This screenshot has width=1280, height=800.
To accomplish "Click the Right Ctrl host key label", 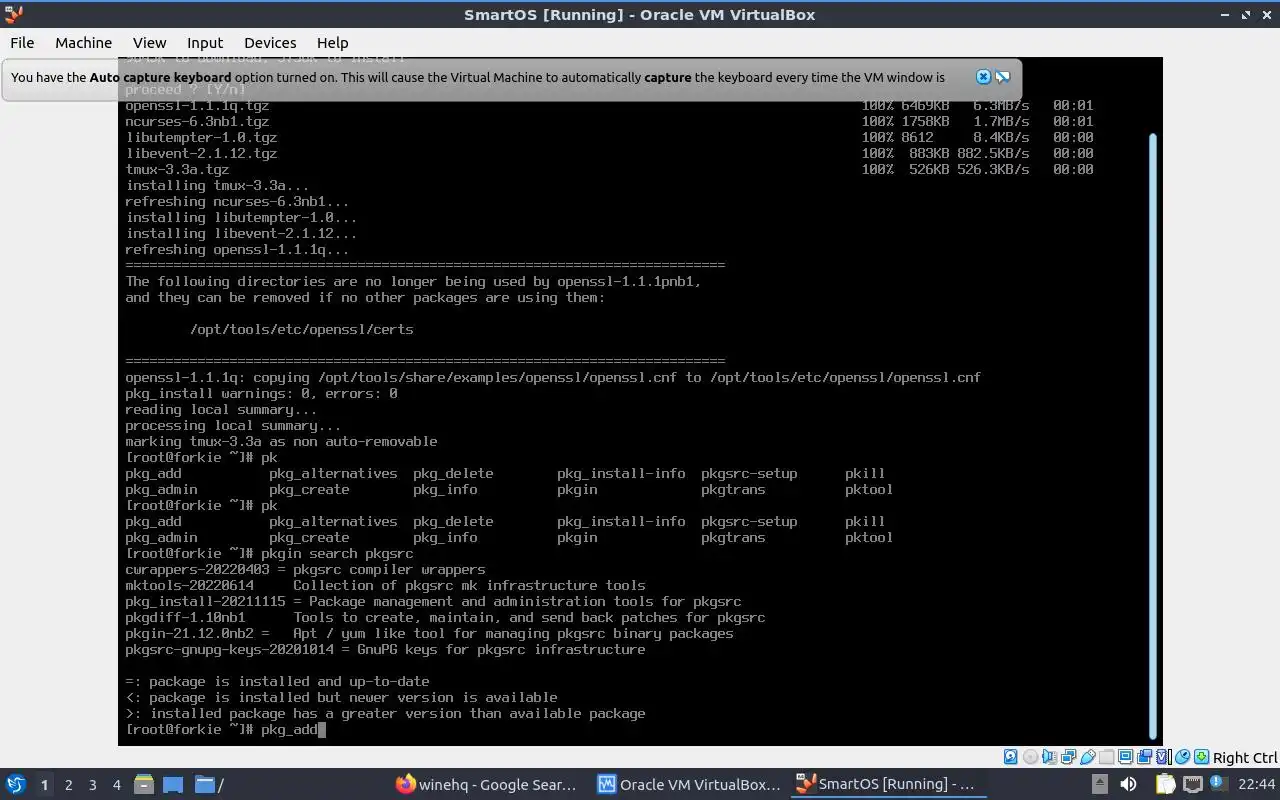I will [x=1245, y=757].
